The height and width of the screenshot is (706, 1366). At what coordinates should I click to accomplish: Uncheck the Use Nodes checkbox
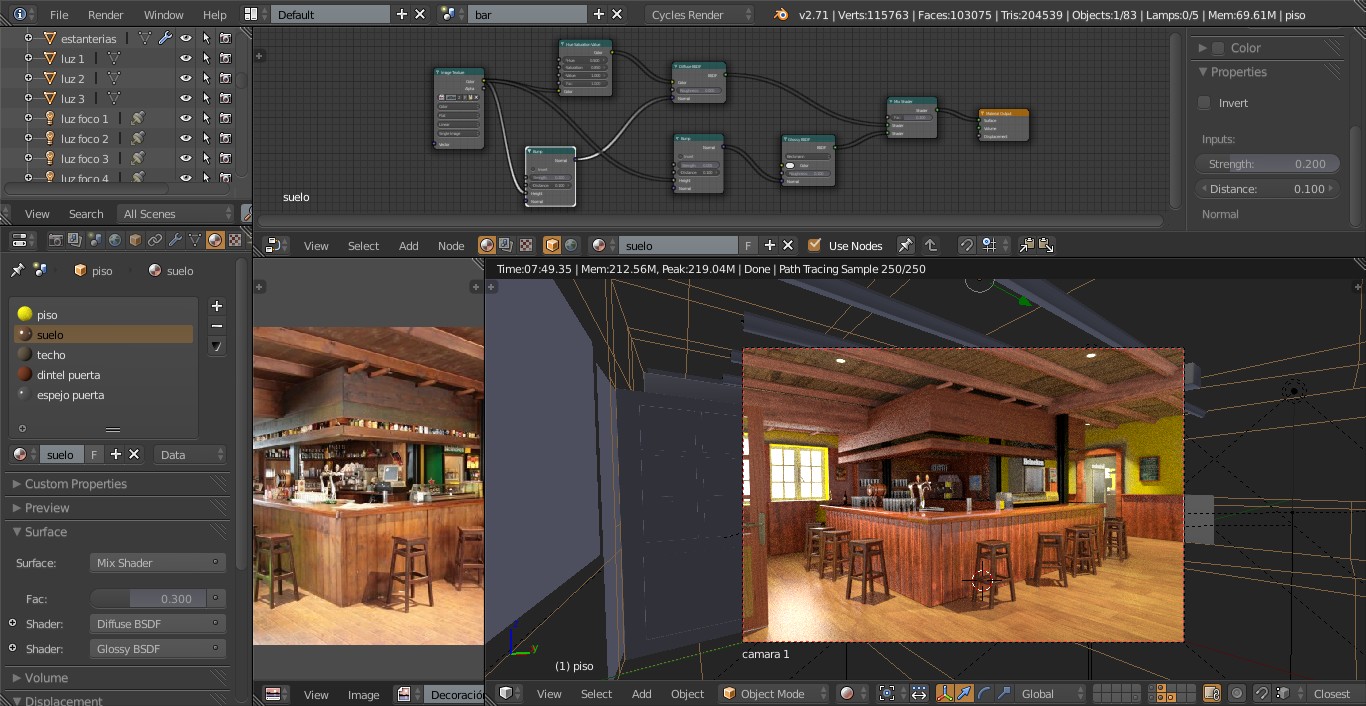click(x=814, y=245)
